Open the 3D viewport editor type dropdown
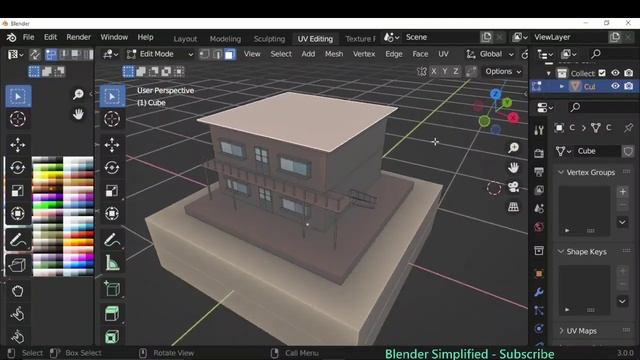This screenshot has width=640, height=360. [x=110, y=54]
